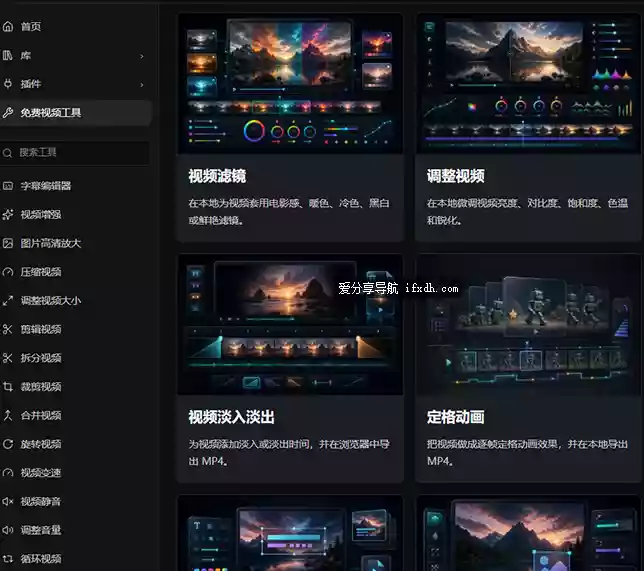Click 旋转视频 label in sidebar
Viewport: 644px width, 571px height.
(x=41, y=444)
